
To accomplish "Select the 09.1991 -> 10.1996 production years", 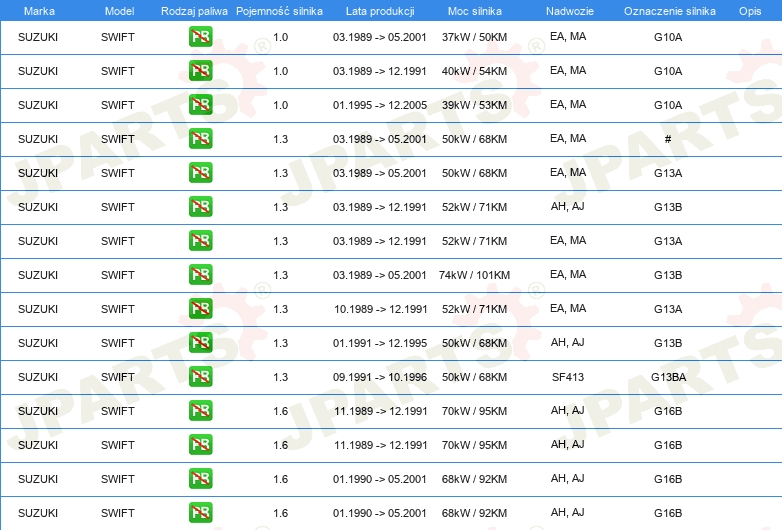I will 380,377.
